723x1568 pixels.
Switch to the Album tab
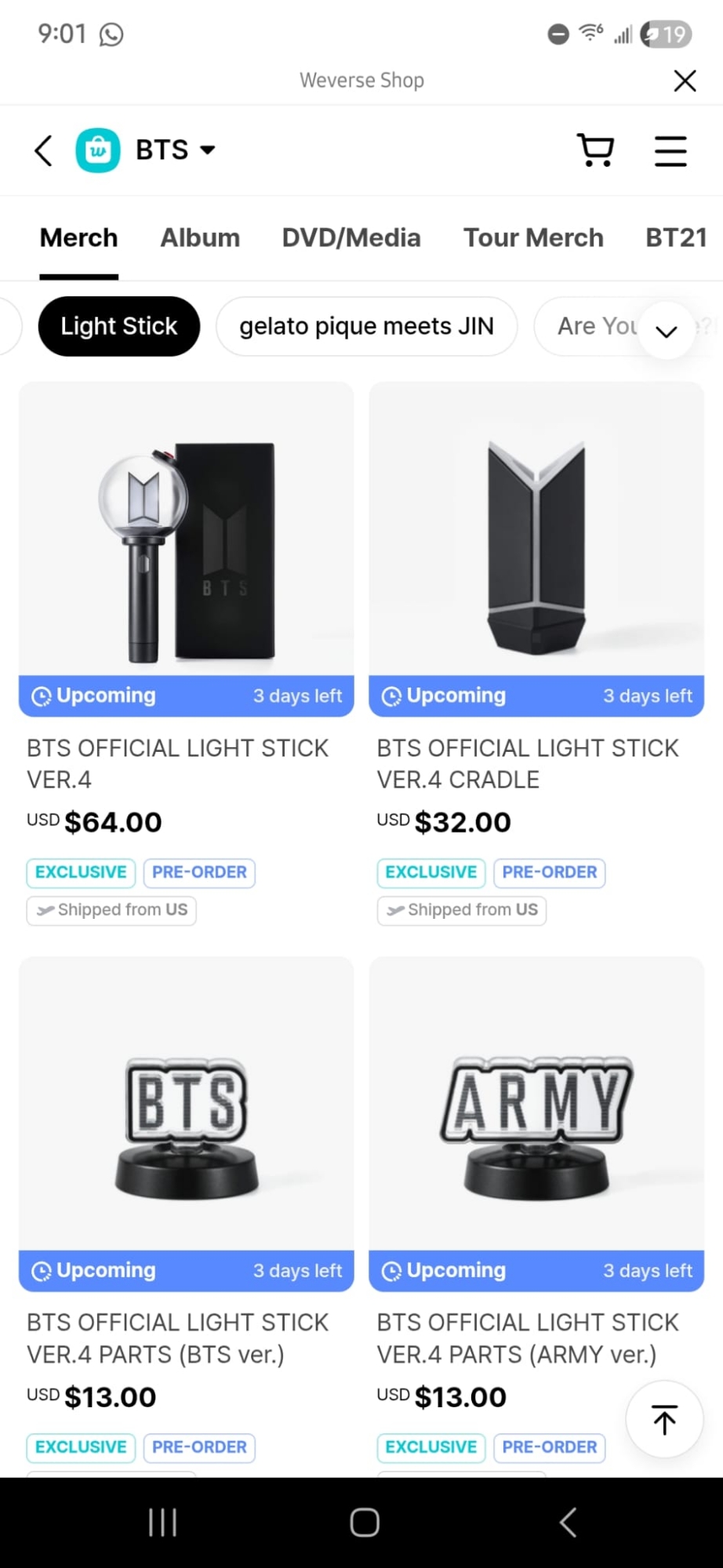(x=200, y=238)
